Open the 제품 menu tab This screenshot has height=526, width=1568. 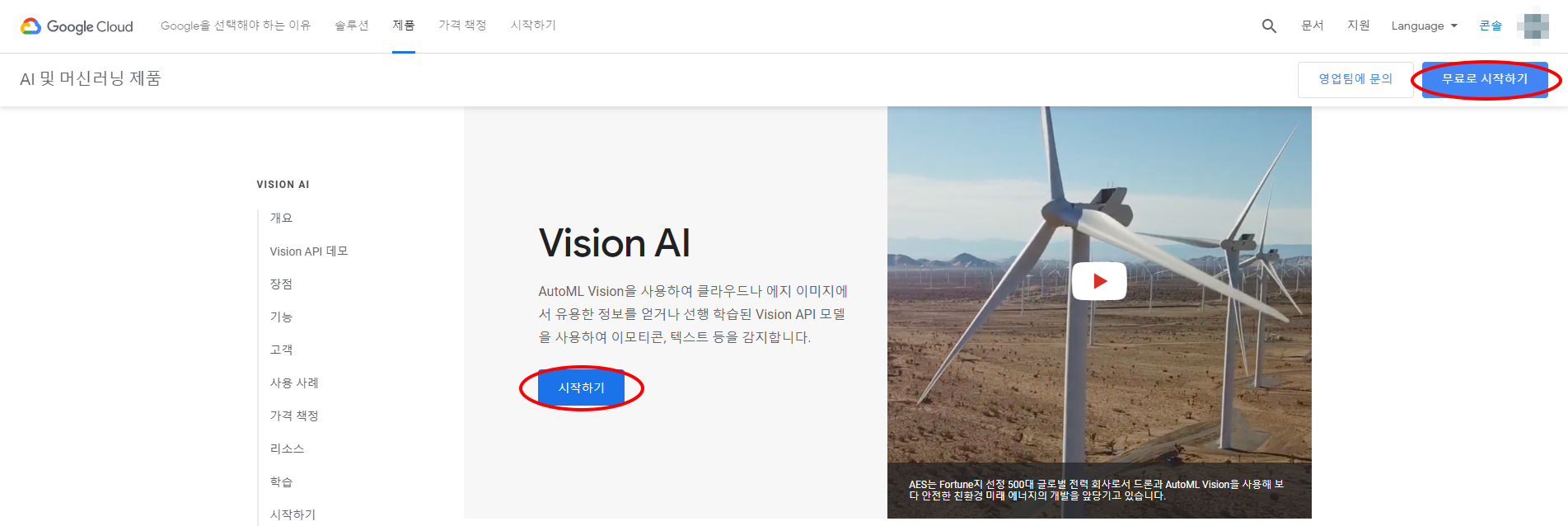[x=404, y=26]
